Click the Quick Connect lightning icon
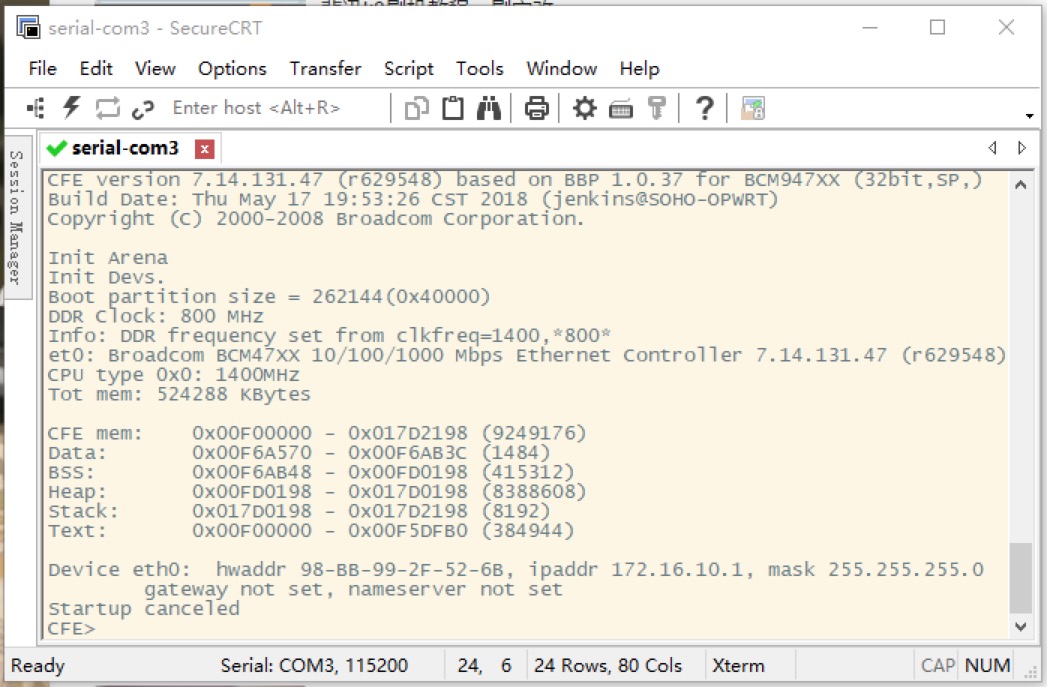The height and width of the screenshot is (687, 1047). click(x=71, y=107)
